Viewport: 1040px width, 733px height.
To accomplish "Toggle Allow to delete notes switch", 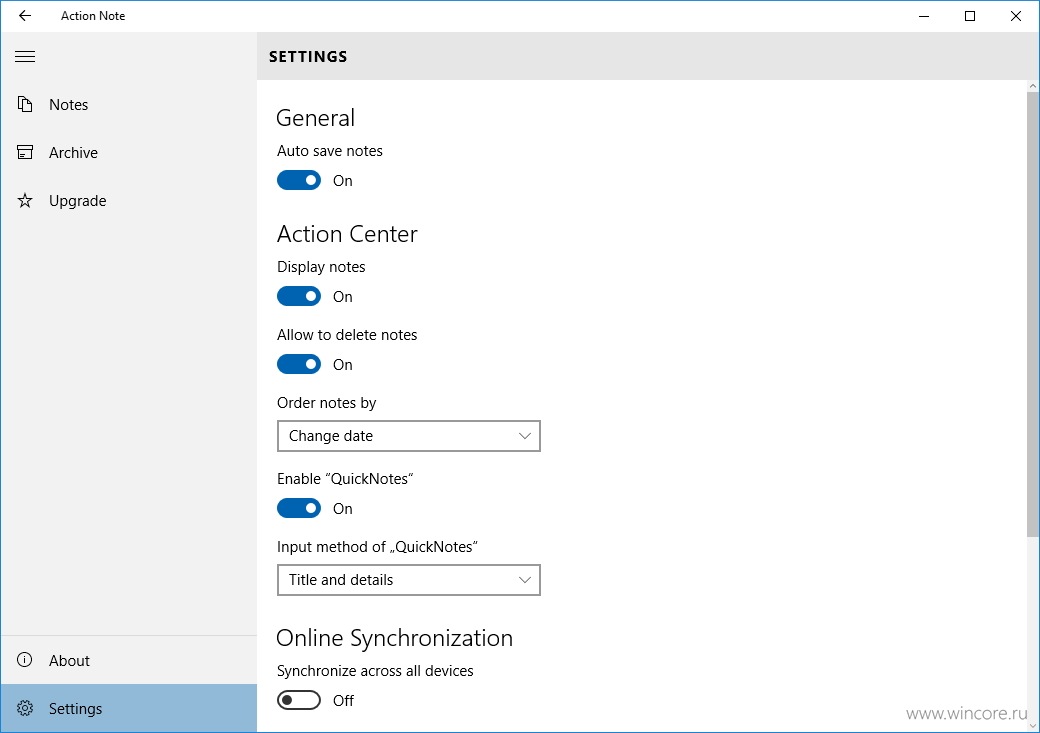I will (x=298, y=364).
